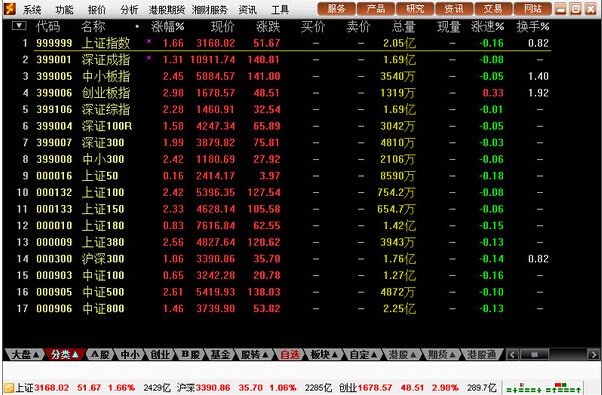Select the 创业板指 row
Viewport: 602px width, 395px height.
tap(284, 93)
